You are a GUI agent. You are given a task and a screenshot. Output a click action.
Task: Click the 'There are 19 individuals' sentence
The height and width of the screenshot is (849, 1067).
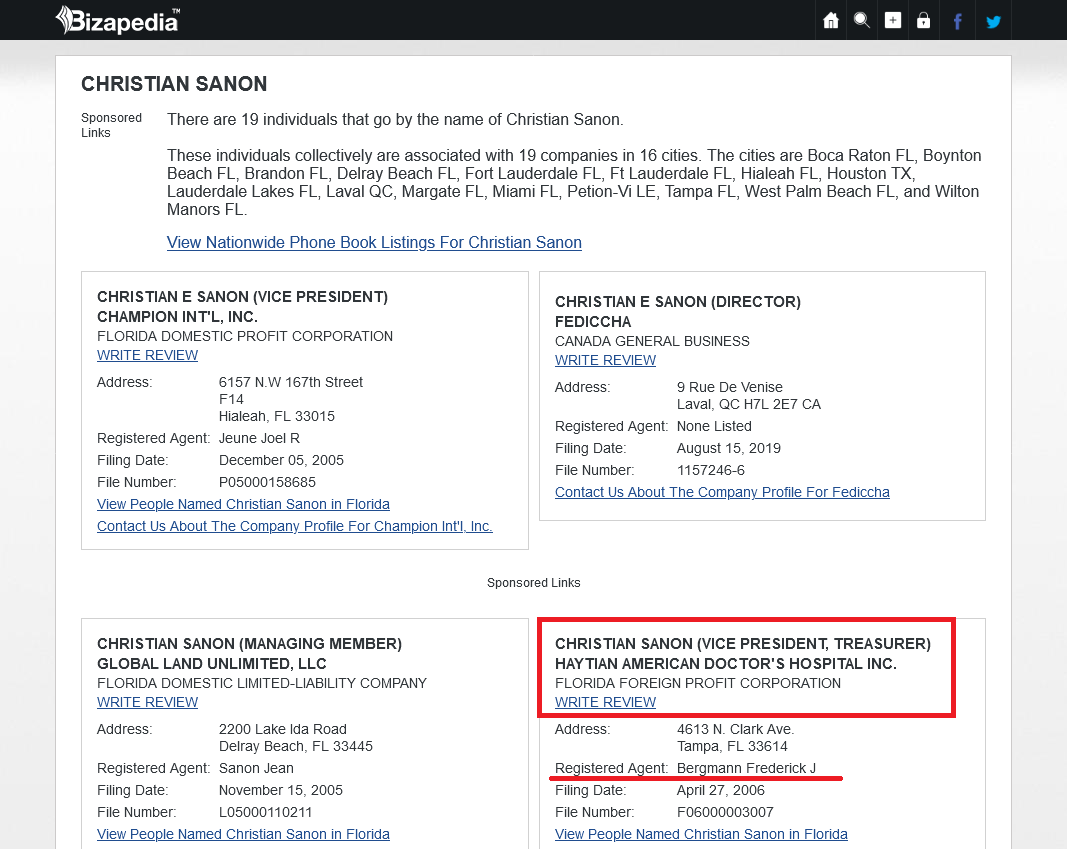click(395, 120)
